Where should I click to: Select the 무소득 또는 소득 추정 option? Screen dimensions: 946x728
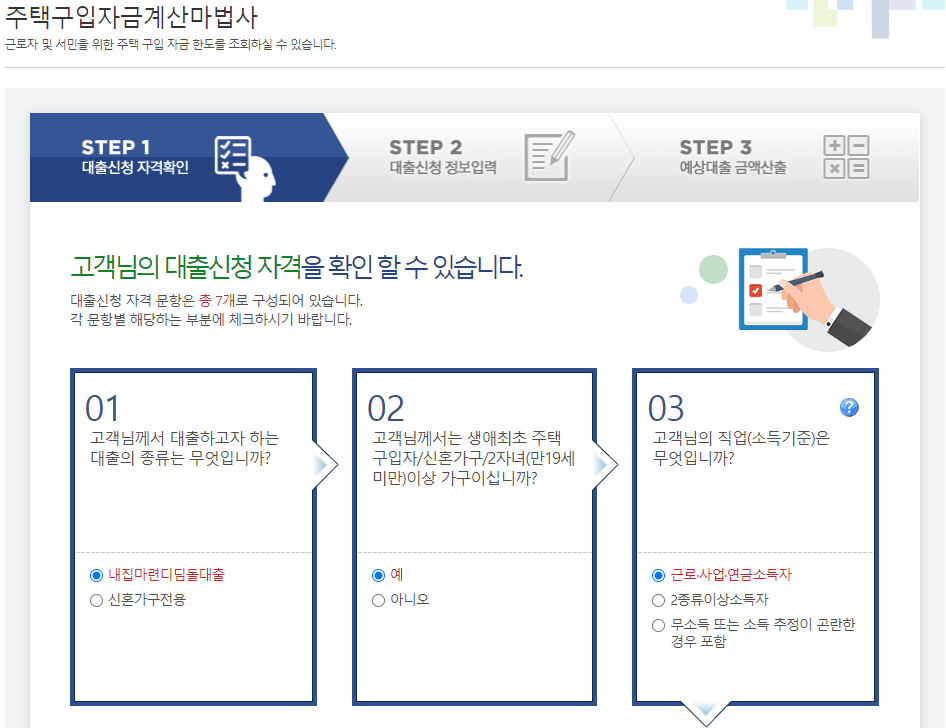click(x=658, y=626)
